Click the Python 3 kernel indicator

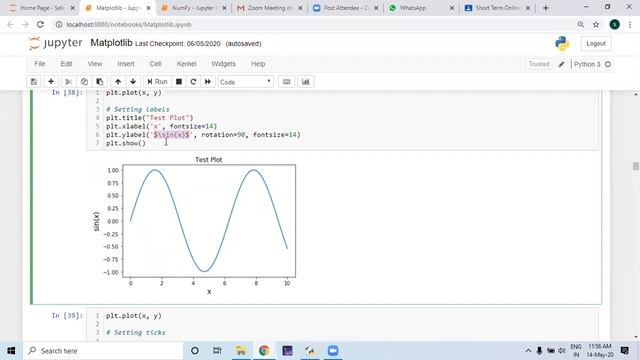point(592,64)
